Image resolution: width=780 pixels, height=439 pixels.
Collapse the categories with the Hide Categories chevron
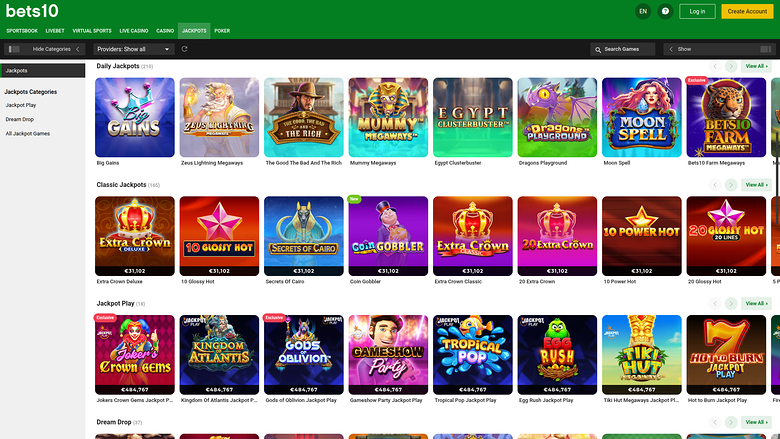pyautogui.click(x=78, y=49)
